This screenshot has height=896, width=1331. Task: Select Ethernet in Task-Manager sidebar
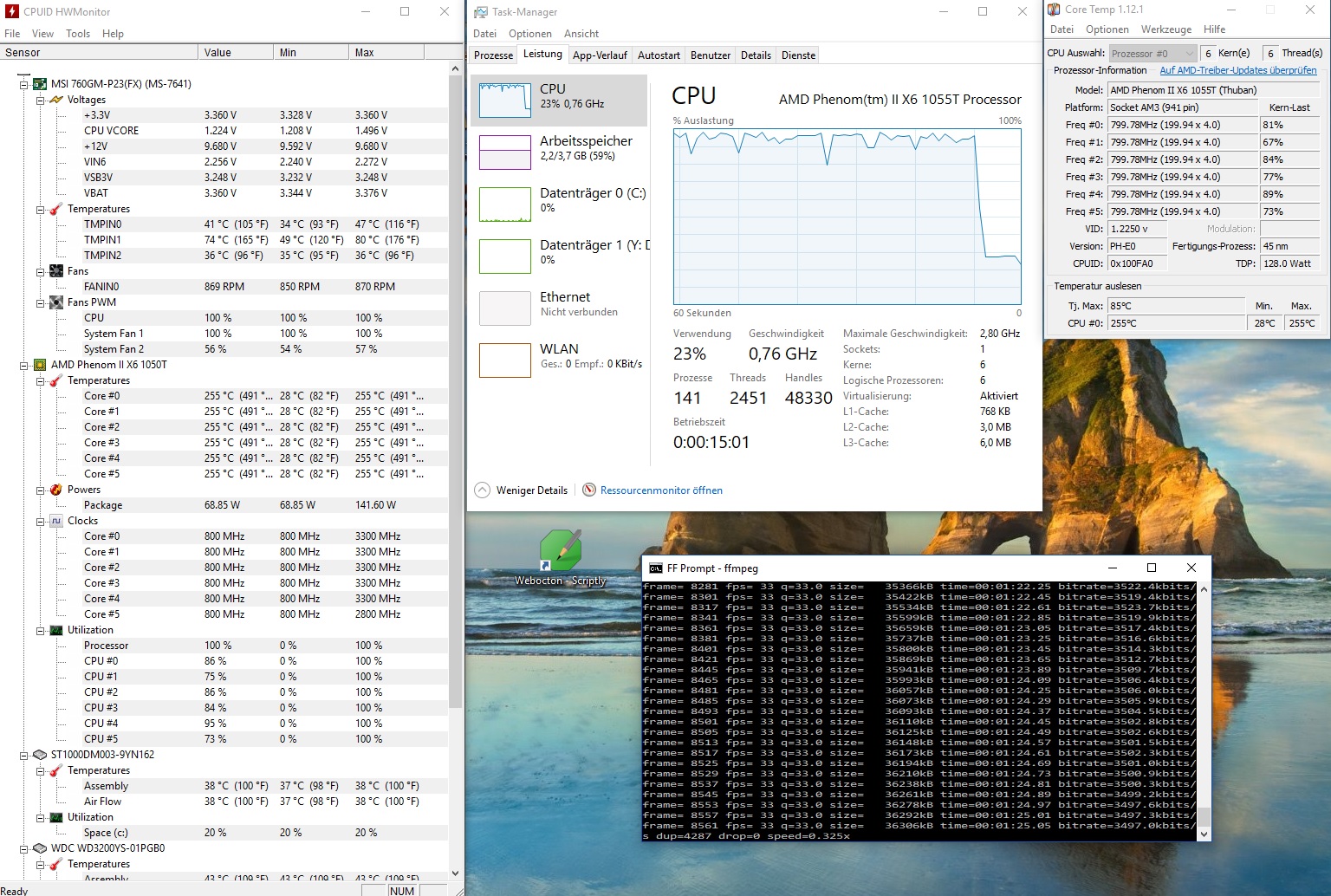tap(559, 308)
